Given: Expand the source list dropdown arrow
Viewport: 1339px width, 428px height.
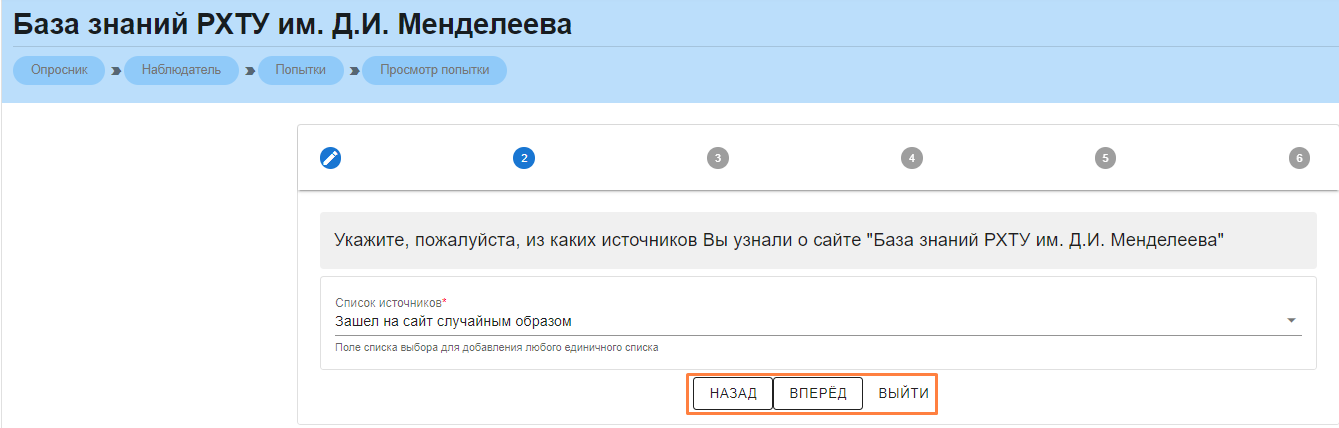Looking at the screenshot, I should (x=1291, y=321).
